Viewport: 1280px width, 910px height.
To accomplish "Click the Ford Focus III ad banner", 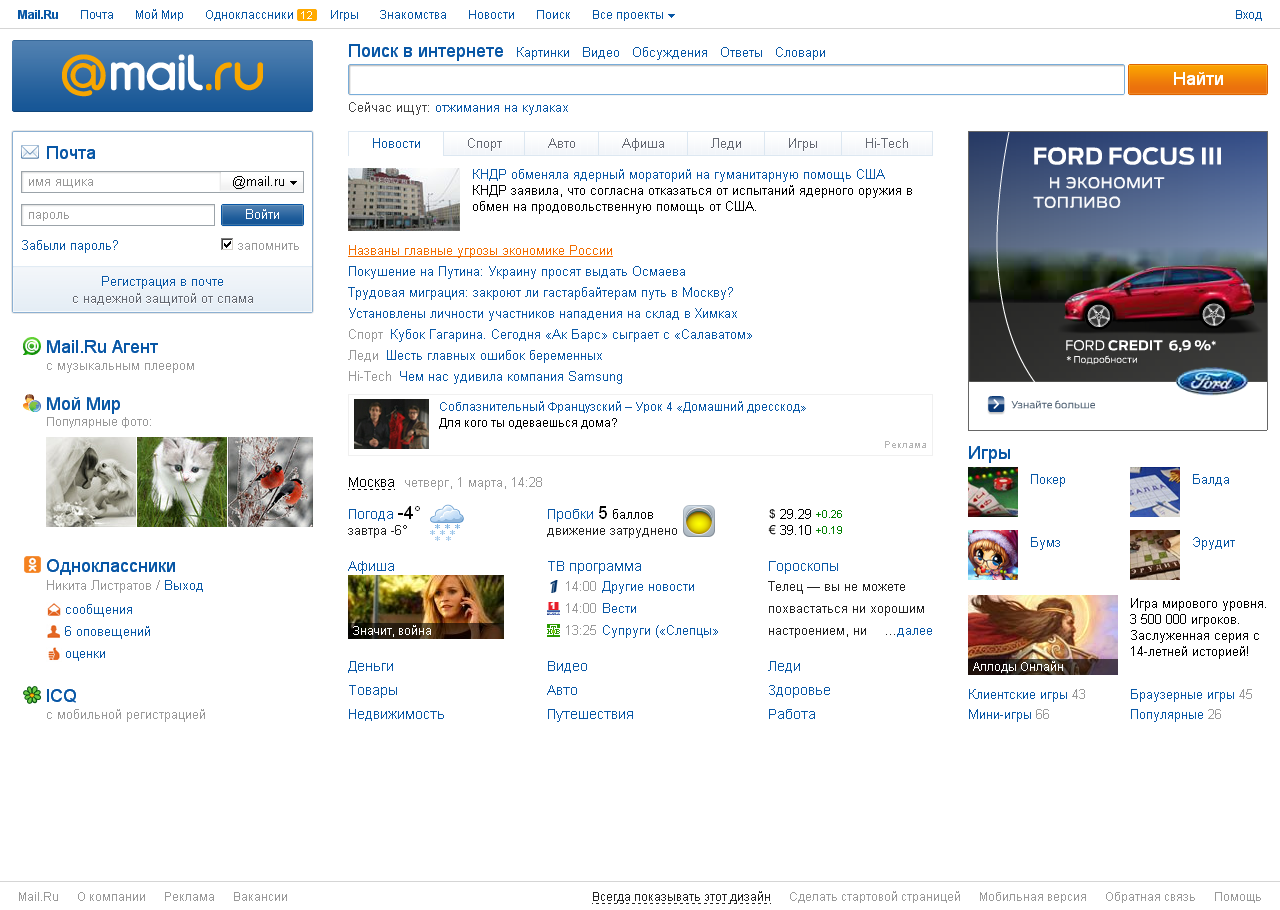I will point(1118,281).
